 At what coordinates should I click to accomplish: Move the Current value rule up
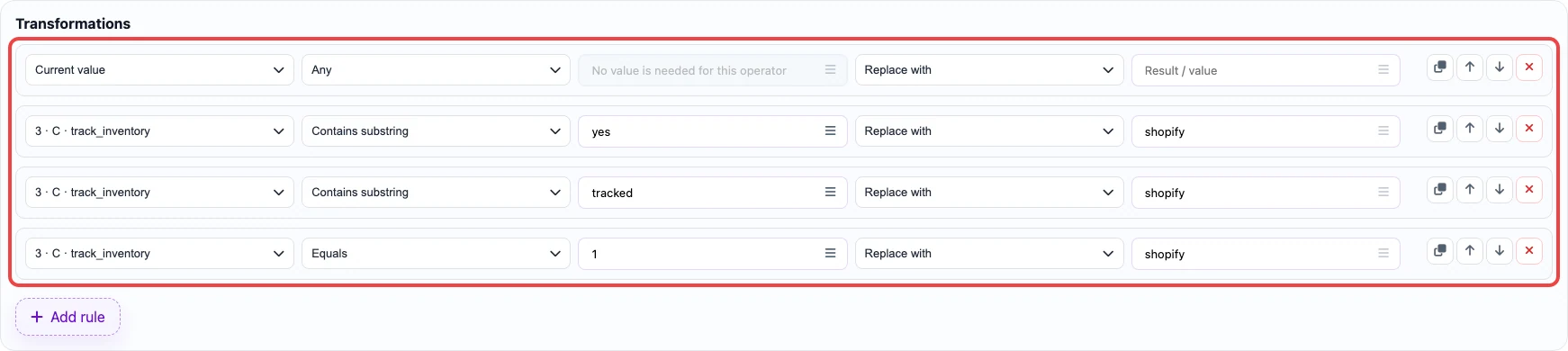click(1470, 67)
